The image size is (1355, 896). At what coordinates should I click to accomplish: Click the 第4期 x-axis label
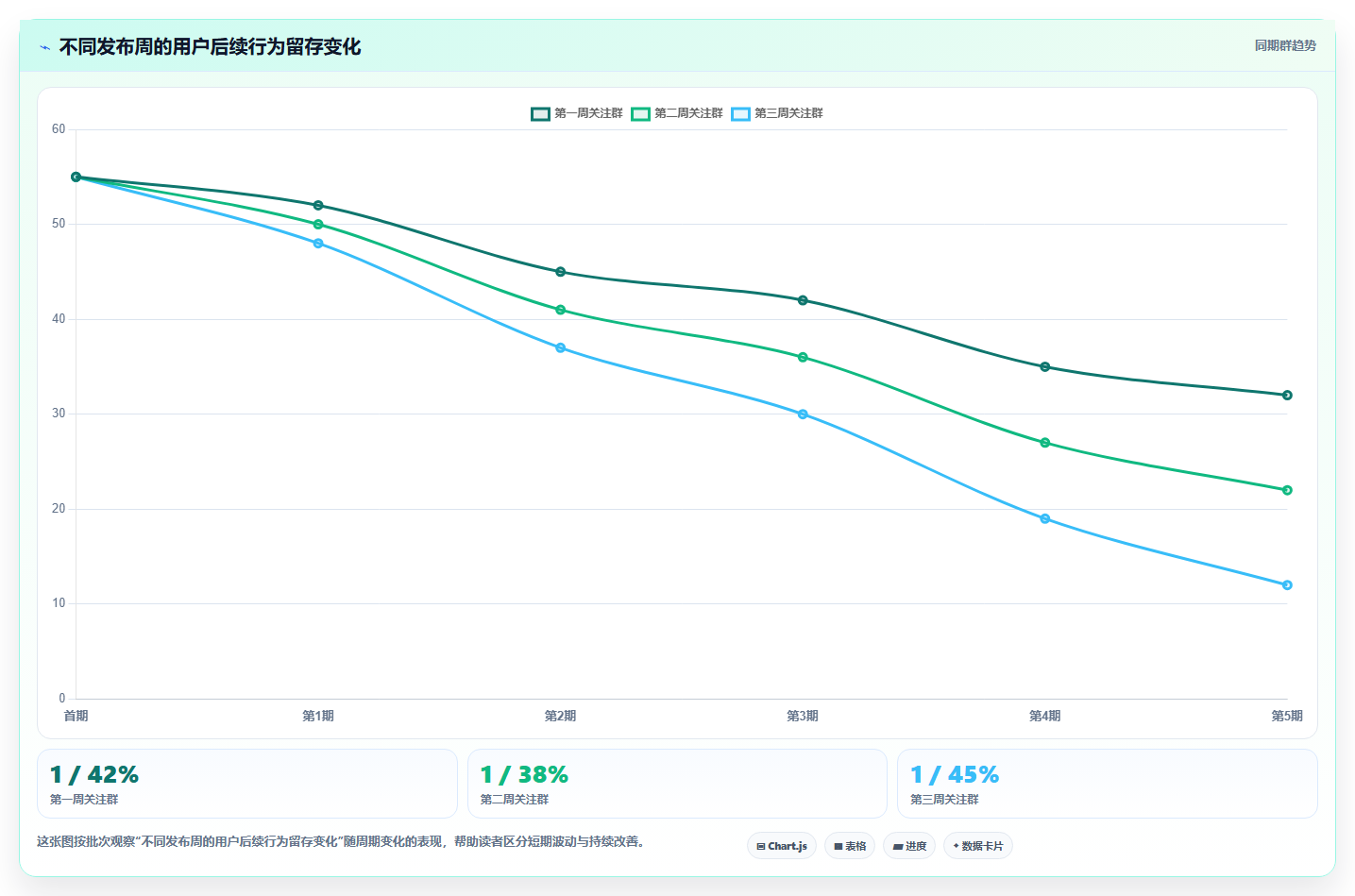click(1045, 716)
